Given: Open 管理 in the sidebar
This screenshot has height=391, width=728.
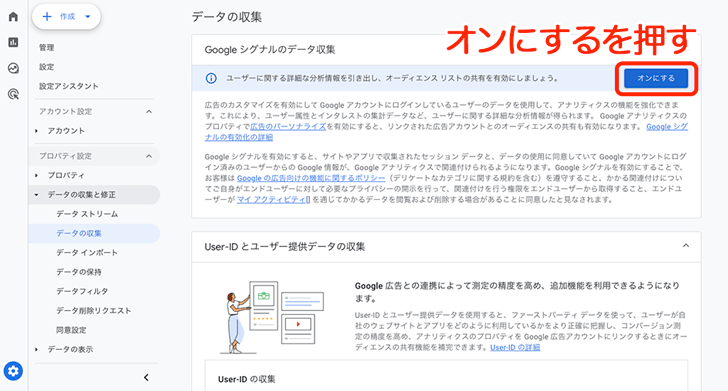Looking at the screenshot, I should point(46,47).
